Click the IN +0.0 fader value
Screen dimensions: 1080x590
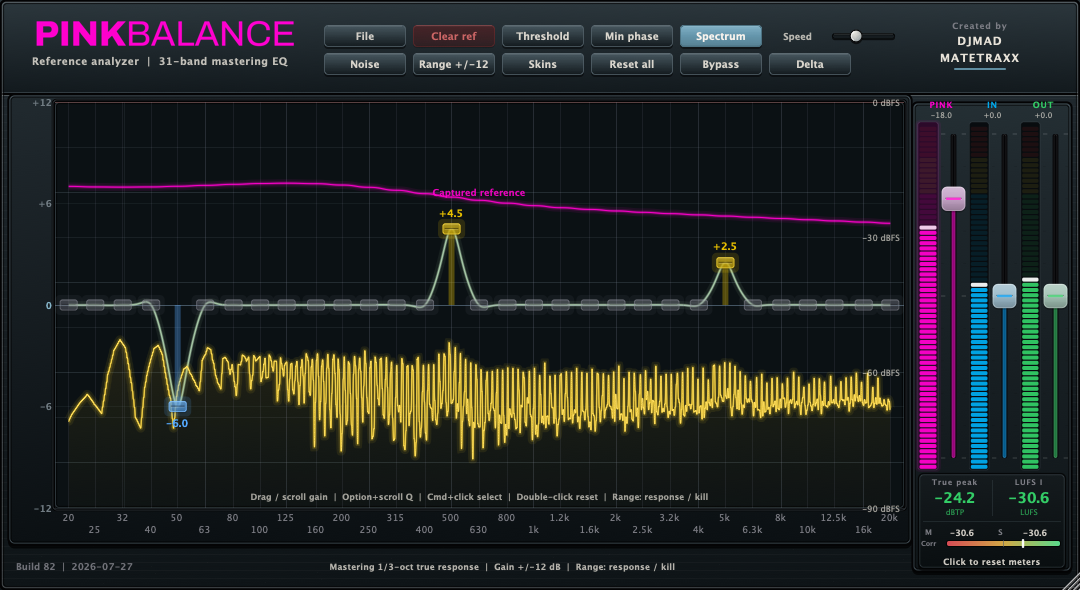(x=992, y=115)
